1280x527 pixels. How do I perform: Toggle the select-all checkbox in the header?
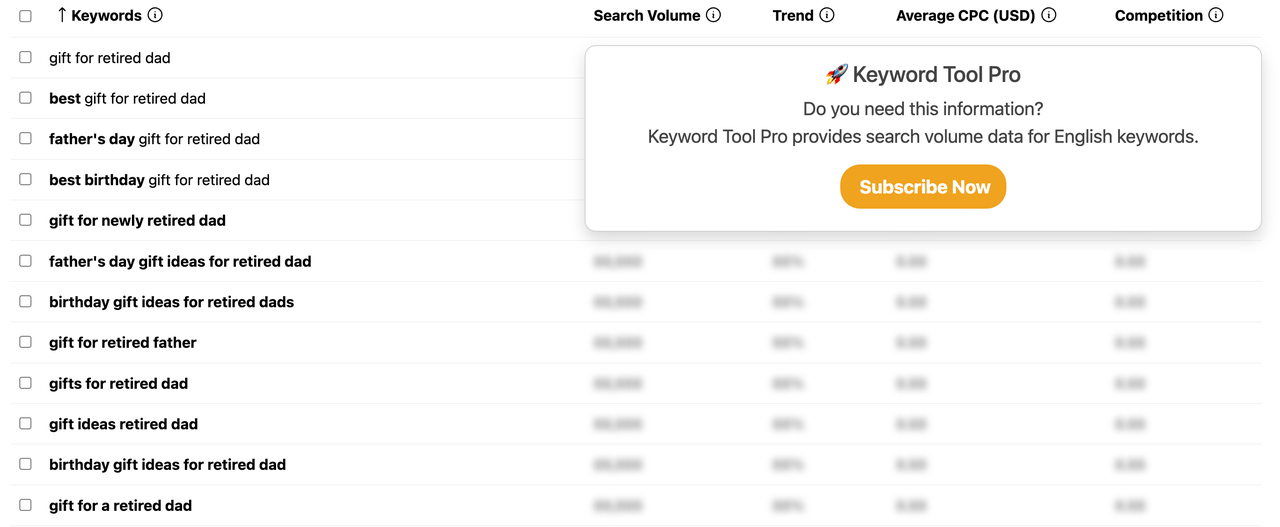pos(26,16)
